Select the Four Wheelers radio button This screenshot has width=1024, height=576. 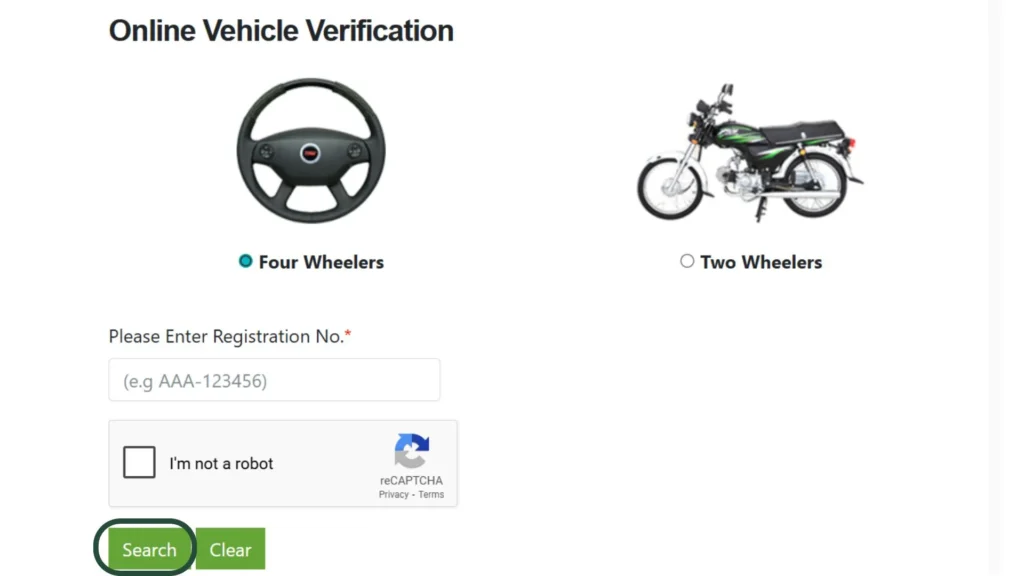pyautogui.click(x=245, y=261)
